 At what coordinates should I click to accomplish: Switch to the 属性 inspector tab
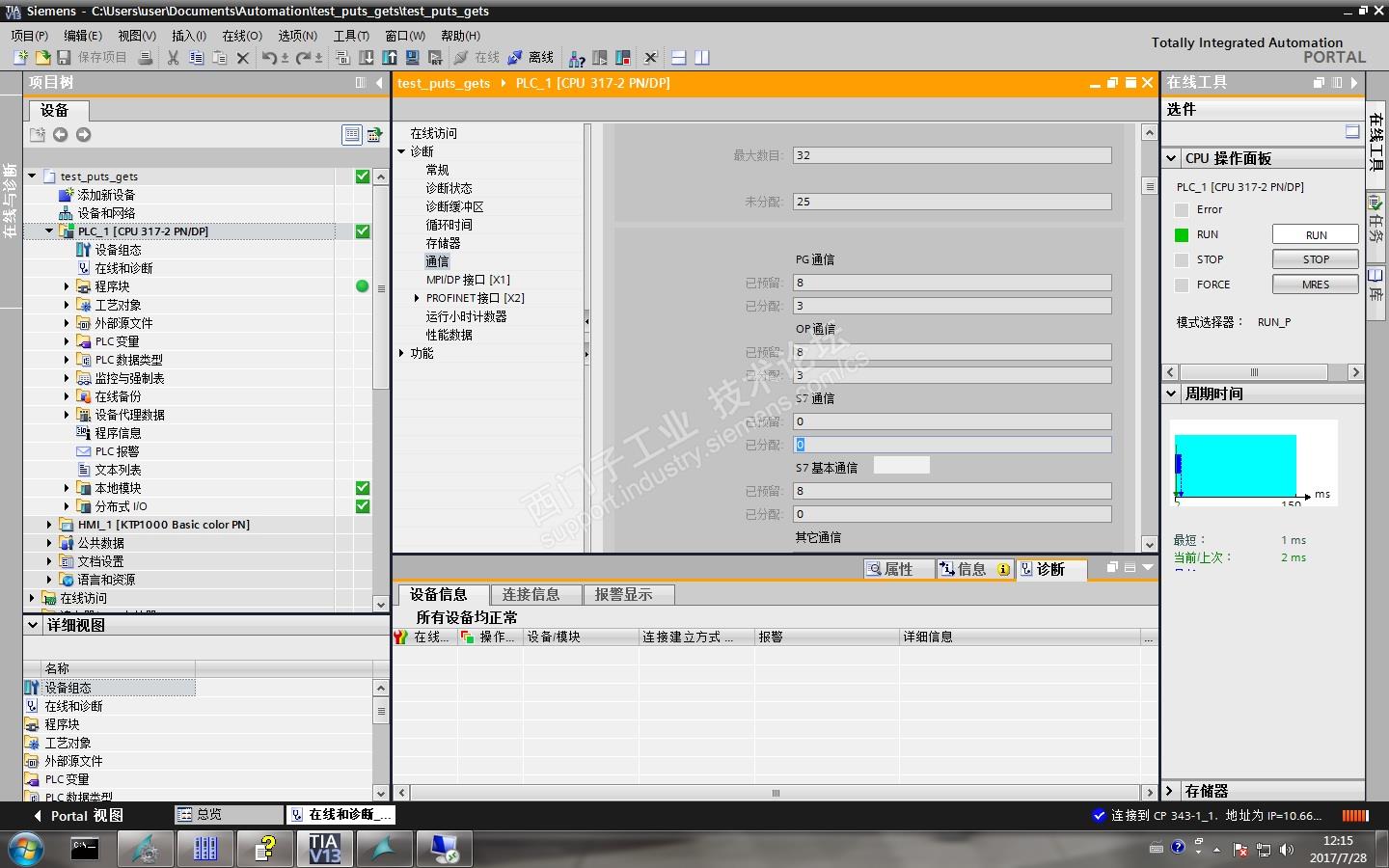tap(898, 569)
